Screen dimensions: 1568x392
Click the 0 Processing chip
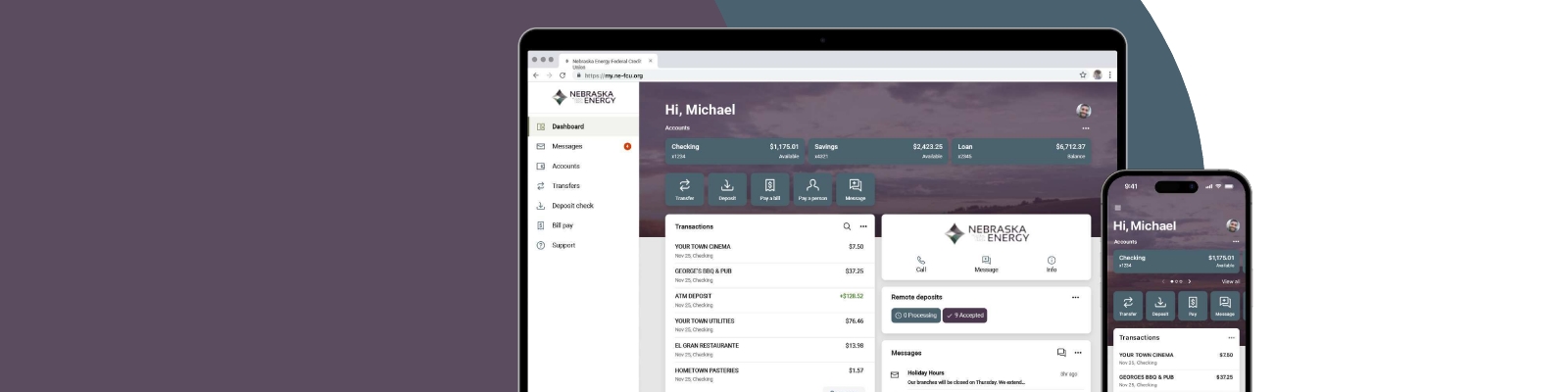[x=915, y=316]
